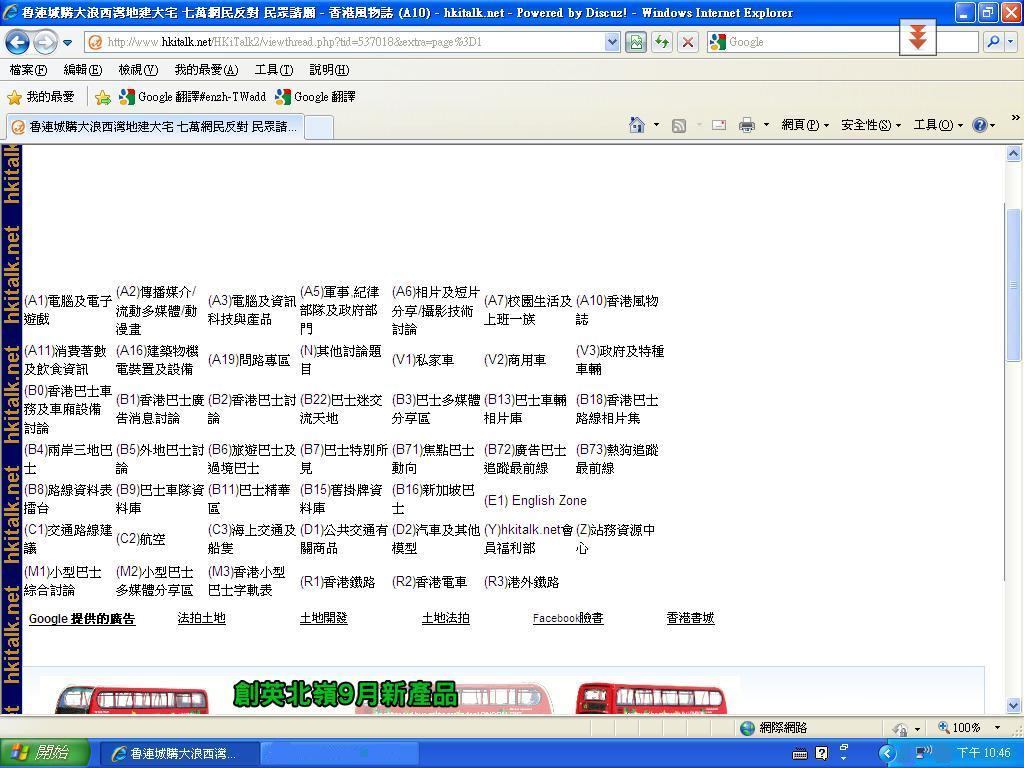Click the add to favorites bar star icon
This screenshot has height=768, width=1024.
(x=102, y=97)
